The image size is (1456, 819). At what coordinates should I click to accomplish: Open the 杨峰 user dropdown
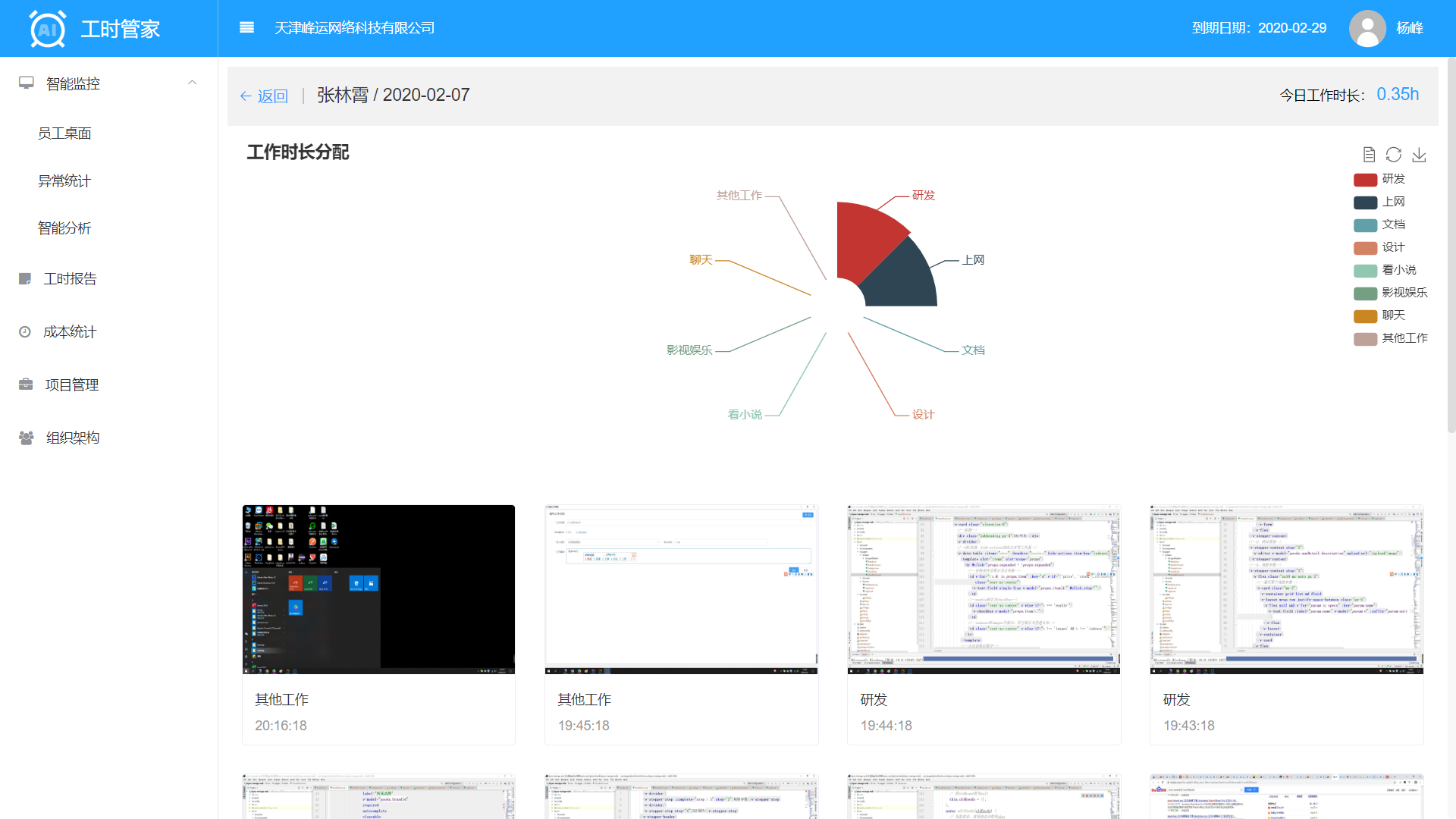point(1410,28)
